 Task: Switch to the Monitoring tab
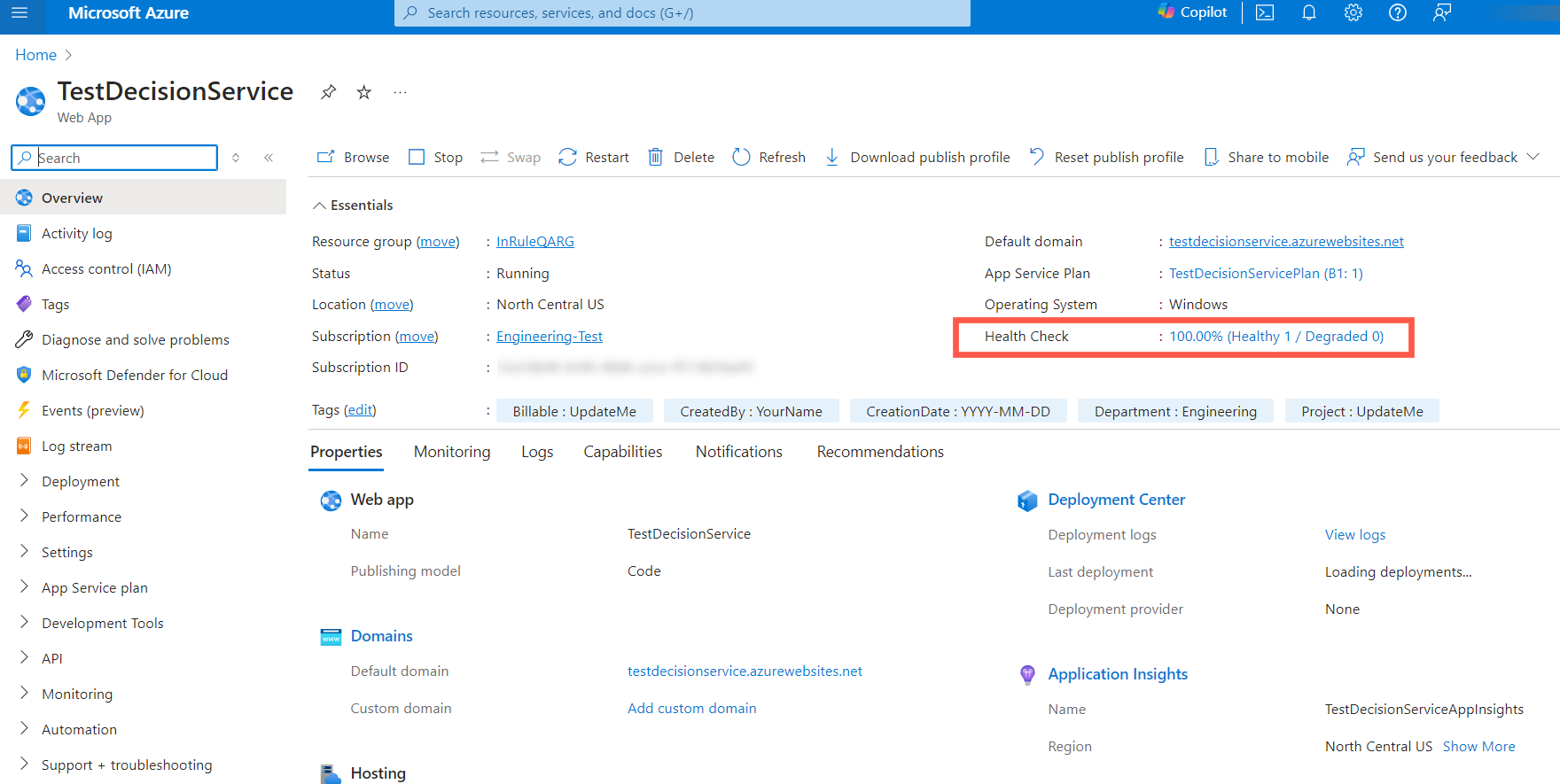(452, 452)
